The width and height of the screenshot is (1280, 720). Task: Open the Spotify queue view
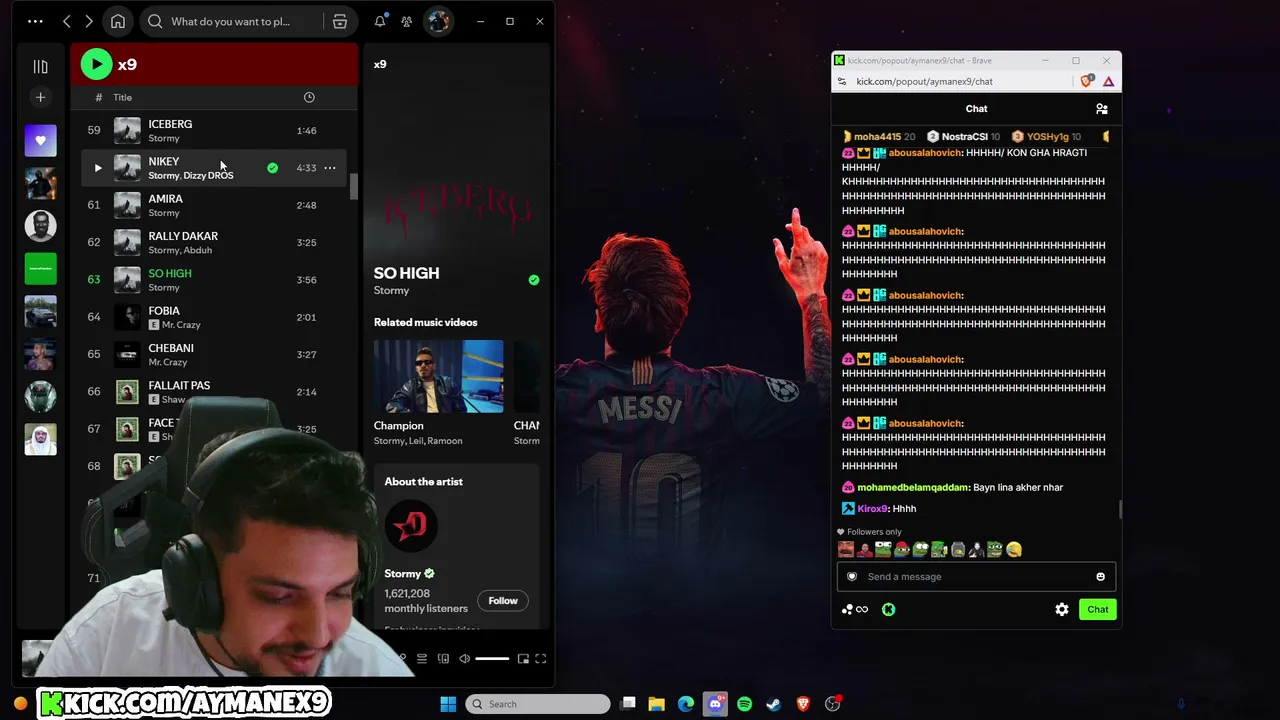click(422, 659)
